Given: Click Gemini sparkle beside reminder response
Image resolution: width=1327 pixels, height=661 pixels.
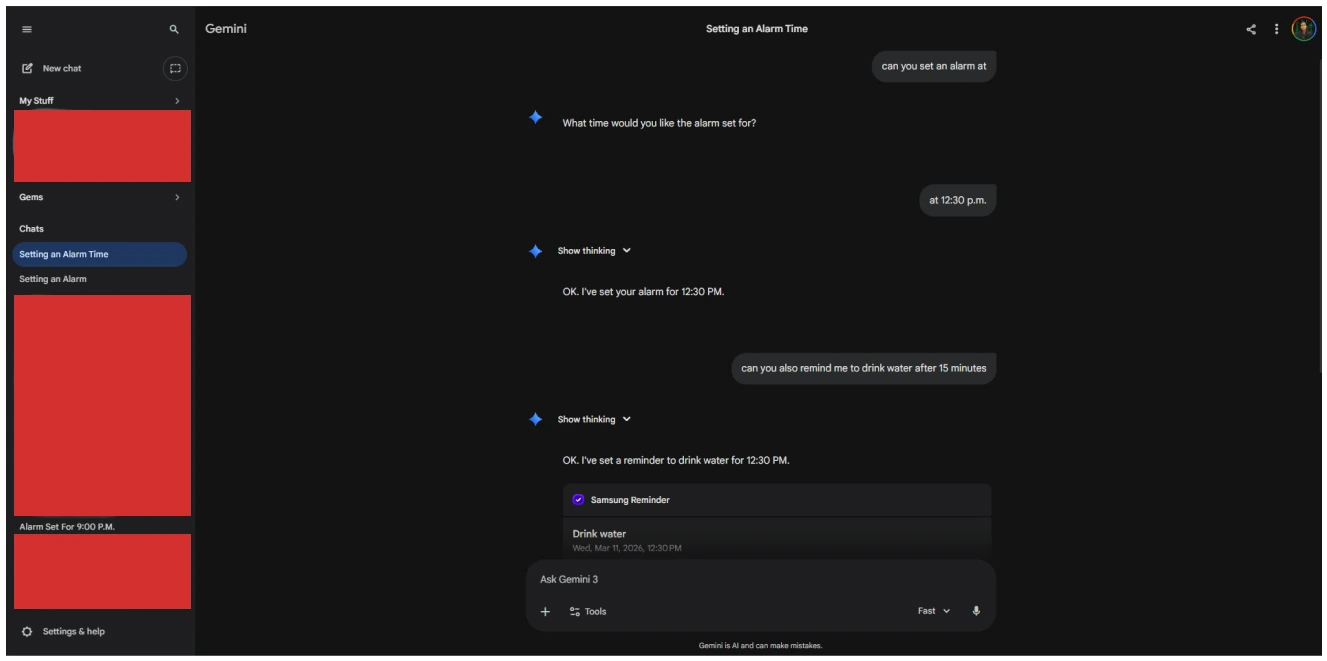Looking at the screenshot, I should (535, 419).
